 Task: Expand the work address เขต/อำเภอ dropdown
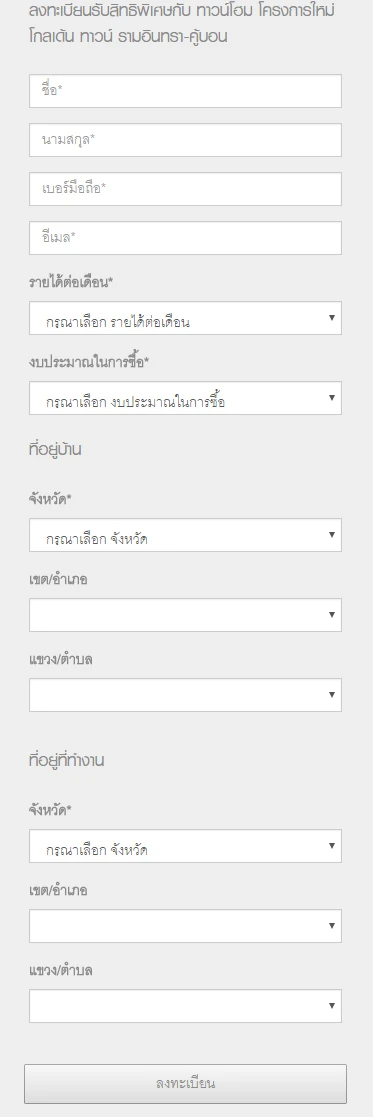(x=185, y=926)
